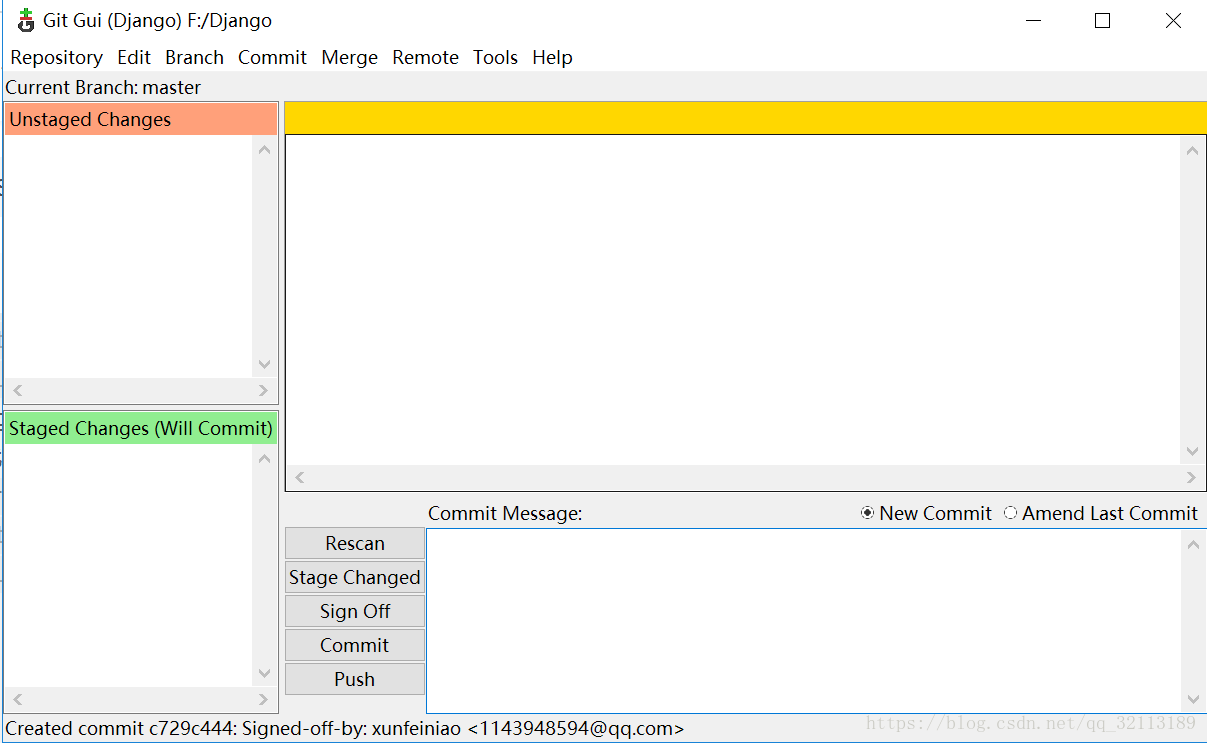Screen dimensions: 1207x743
Task: Click the yellow diff header bar
Action: (x=745, y=117)
